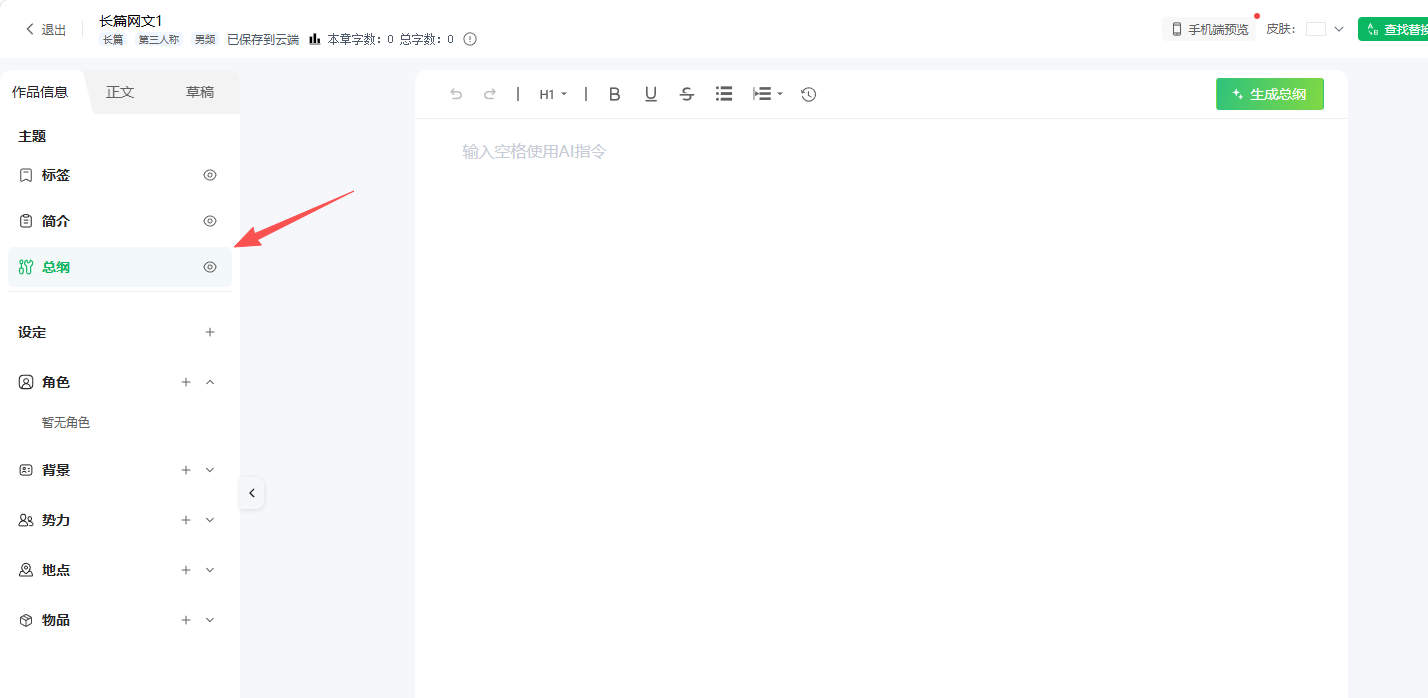Toggle visibility eye for 简介
The width and height of the screenshot is (1428, 698).
click(x=210, y=221)
